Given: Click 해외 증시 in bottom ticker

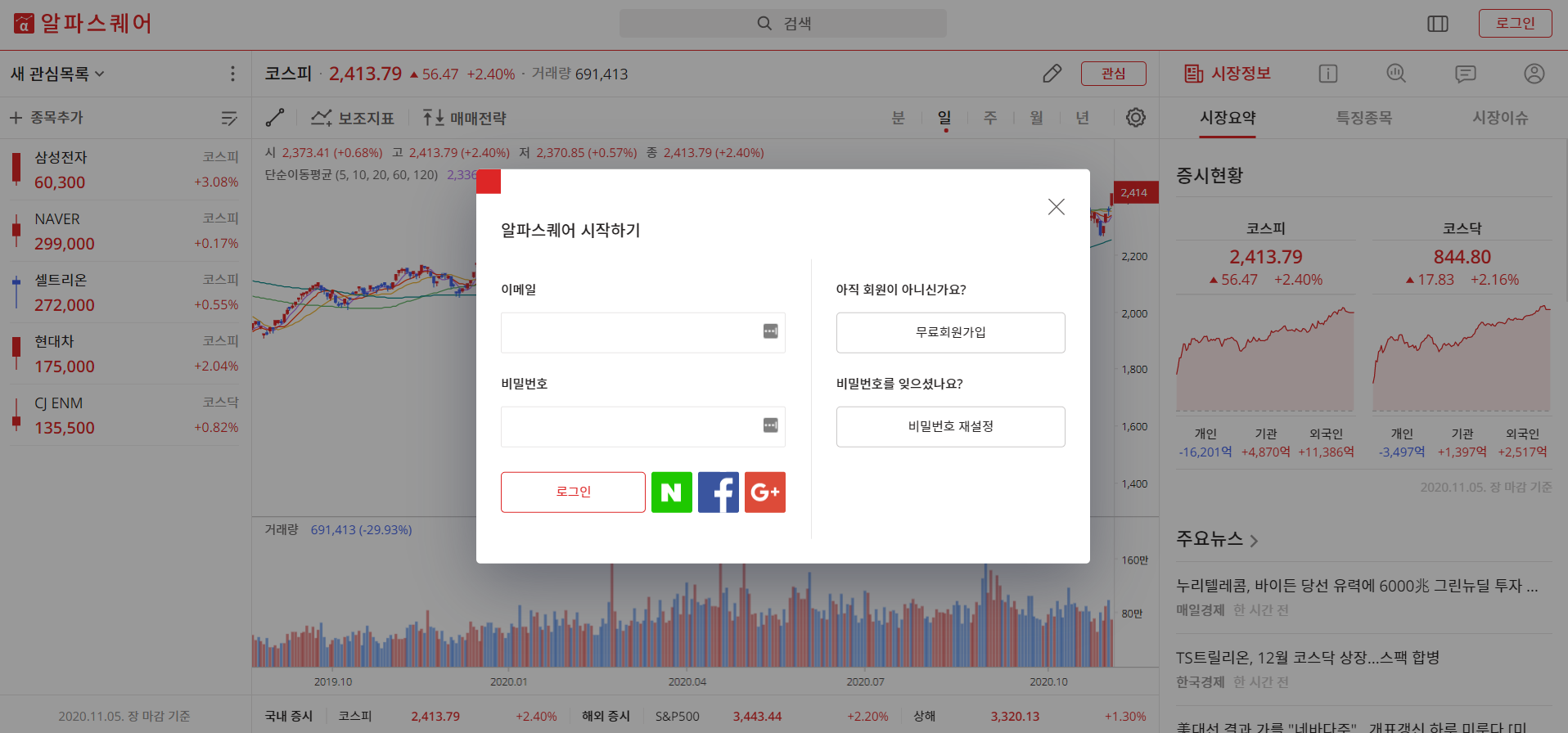Looking at the screenshot, I should click(606, 716).
